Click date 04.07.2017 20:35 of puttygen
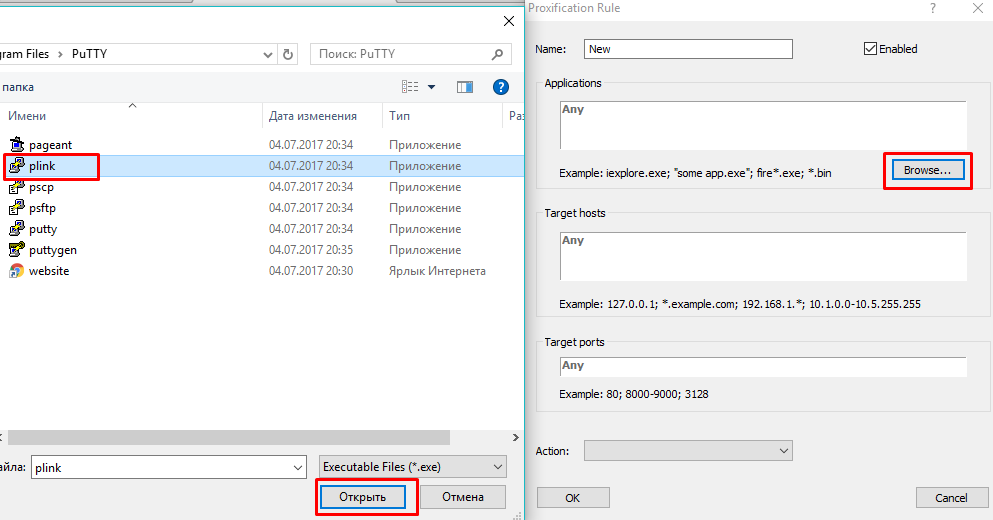This screenshot has width=993, height=520. click(x=311, y=250)
